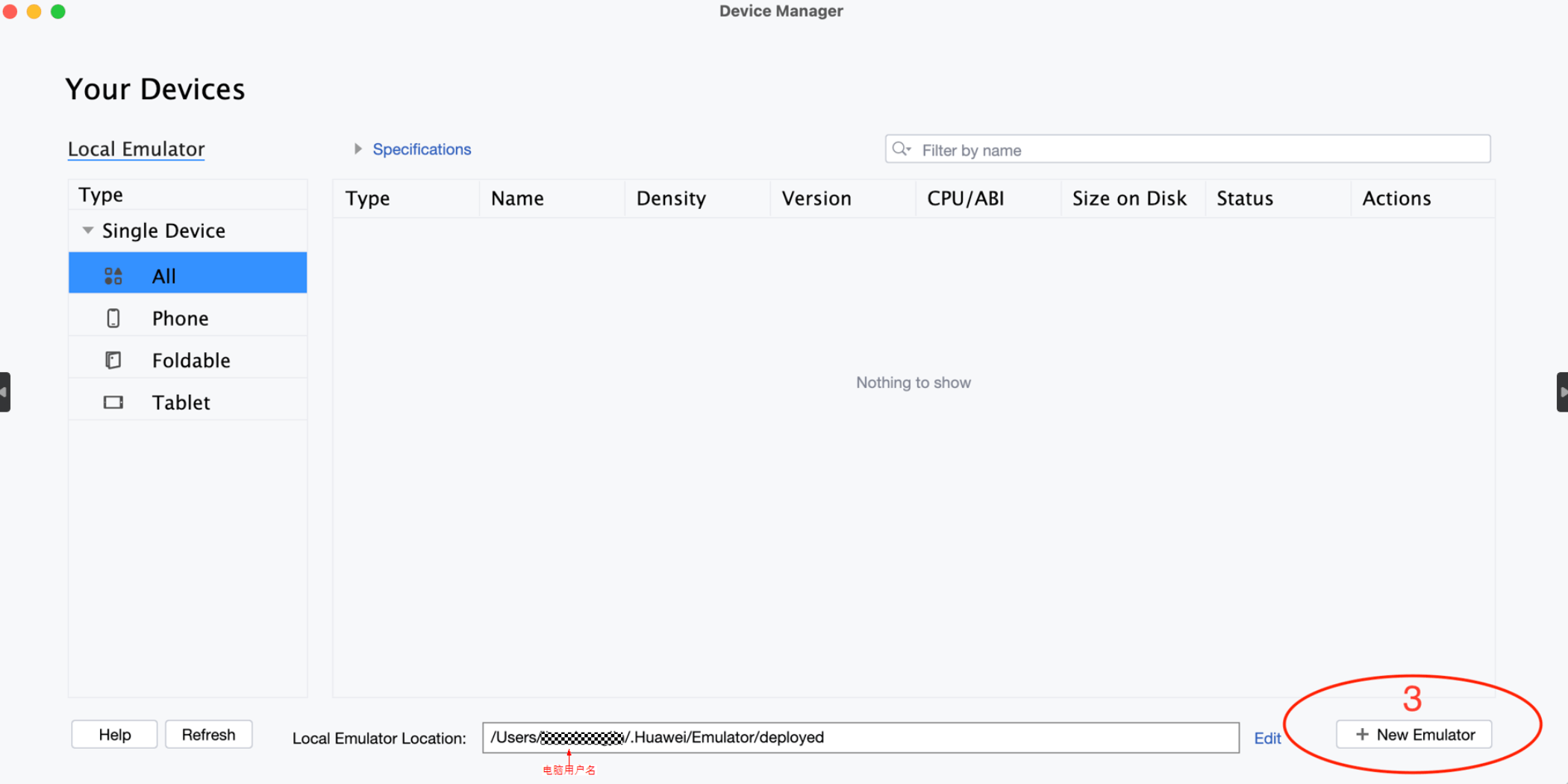Select the All device type row
Viewport: 1568px width, 784px height.
pos(188,272)
